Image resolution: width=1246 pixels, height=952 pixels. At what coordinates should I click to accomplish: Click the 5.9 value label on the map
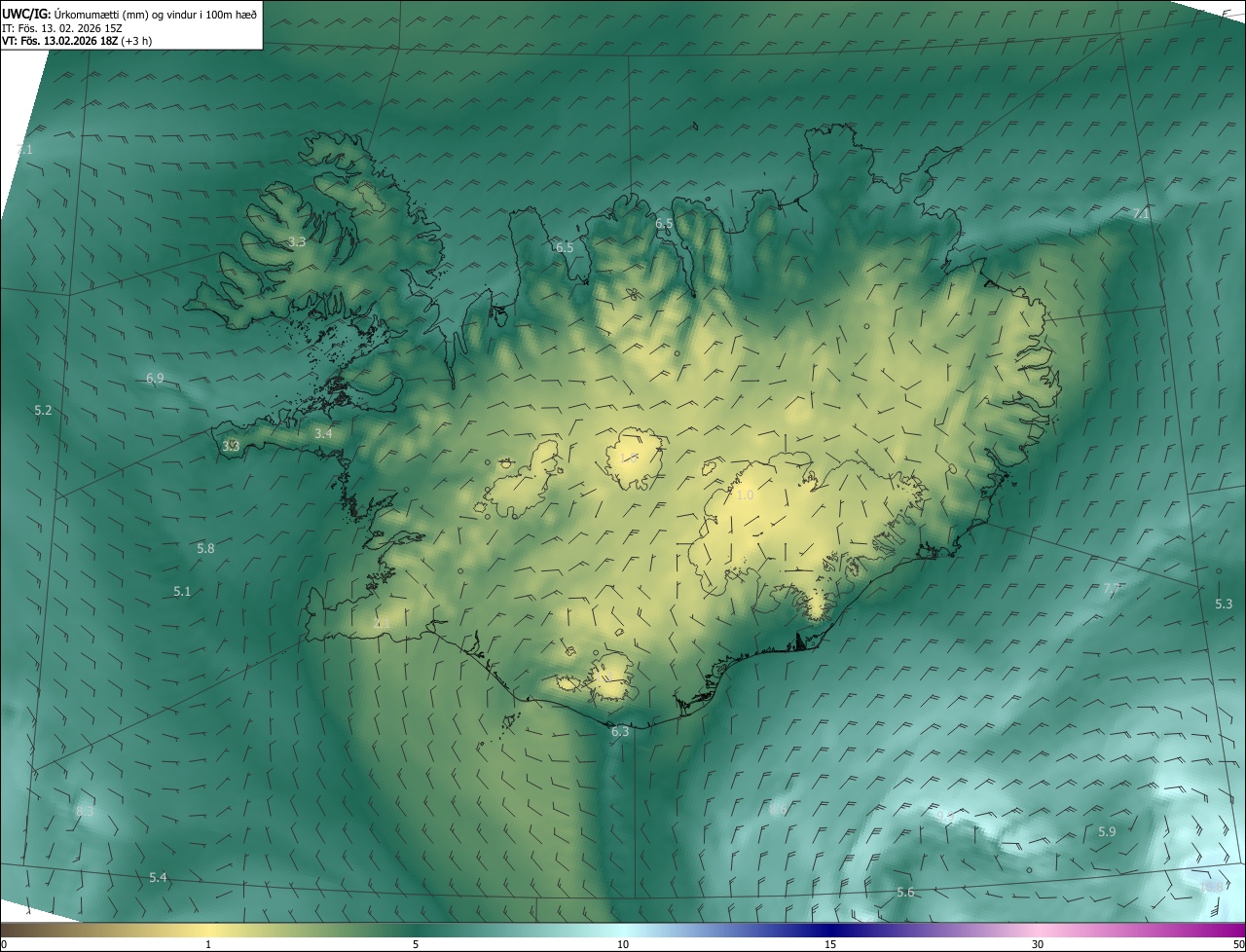coord(1107,831)
